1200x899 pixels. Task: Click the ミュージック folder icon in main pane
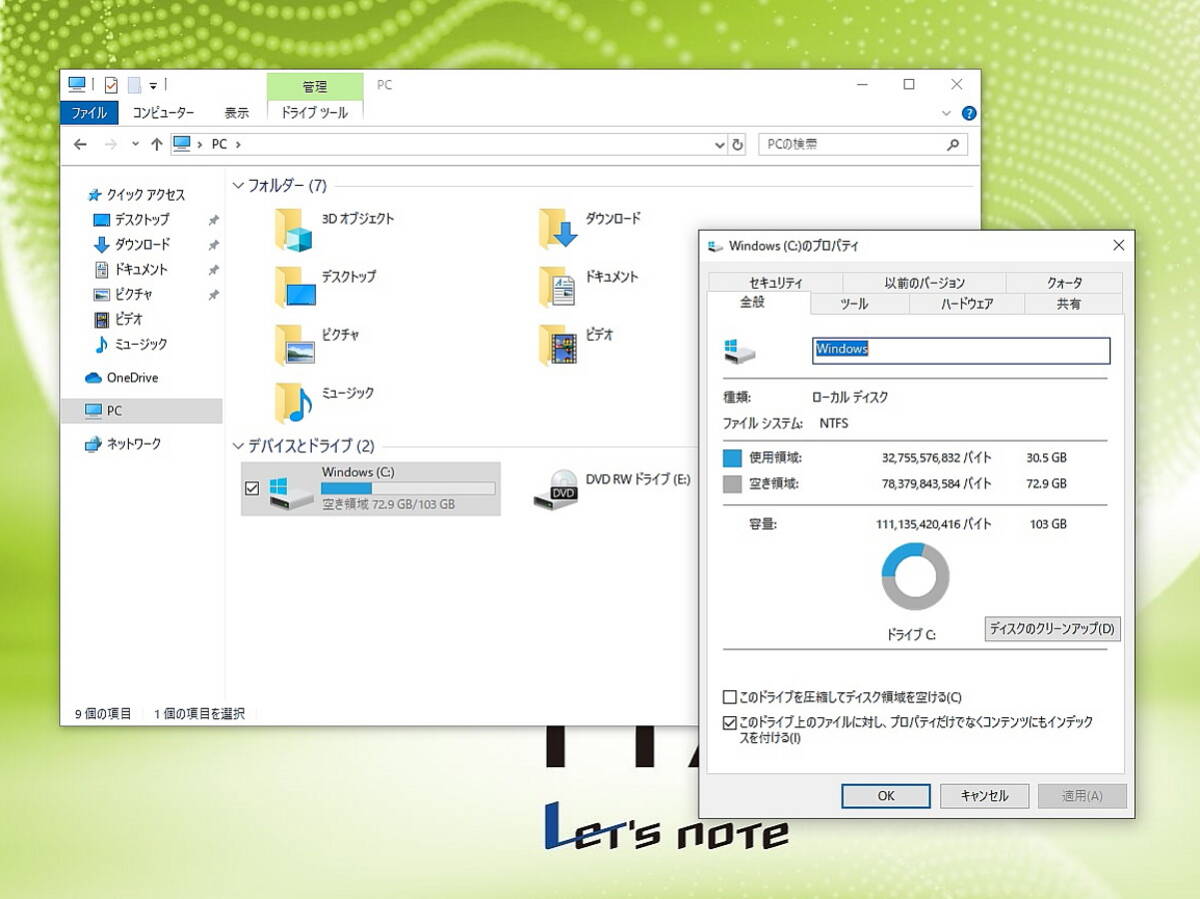295,404
